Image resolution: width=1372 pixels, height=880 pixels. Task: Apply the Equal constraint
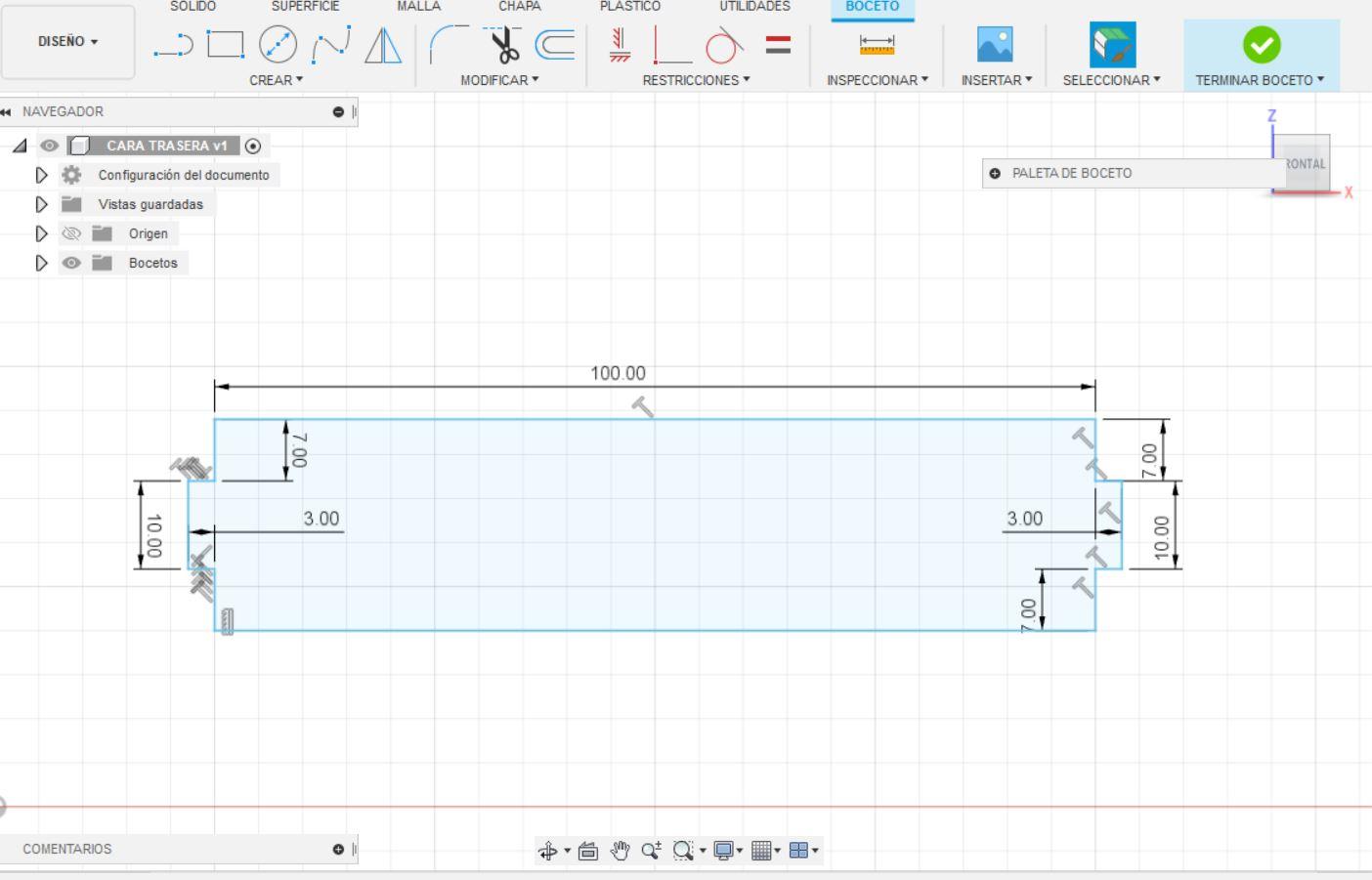pos(778,45)
